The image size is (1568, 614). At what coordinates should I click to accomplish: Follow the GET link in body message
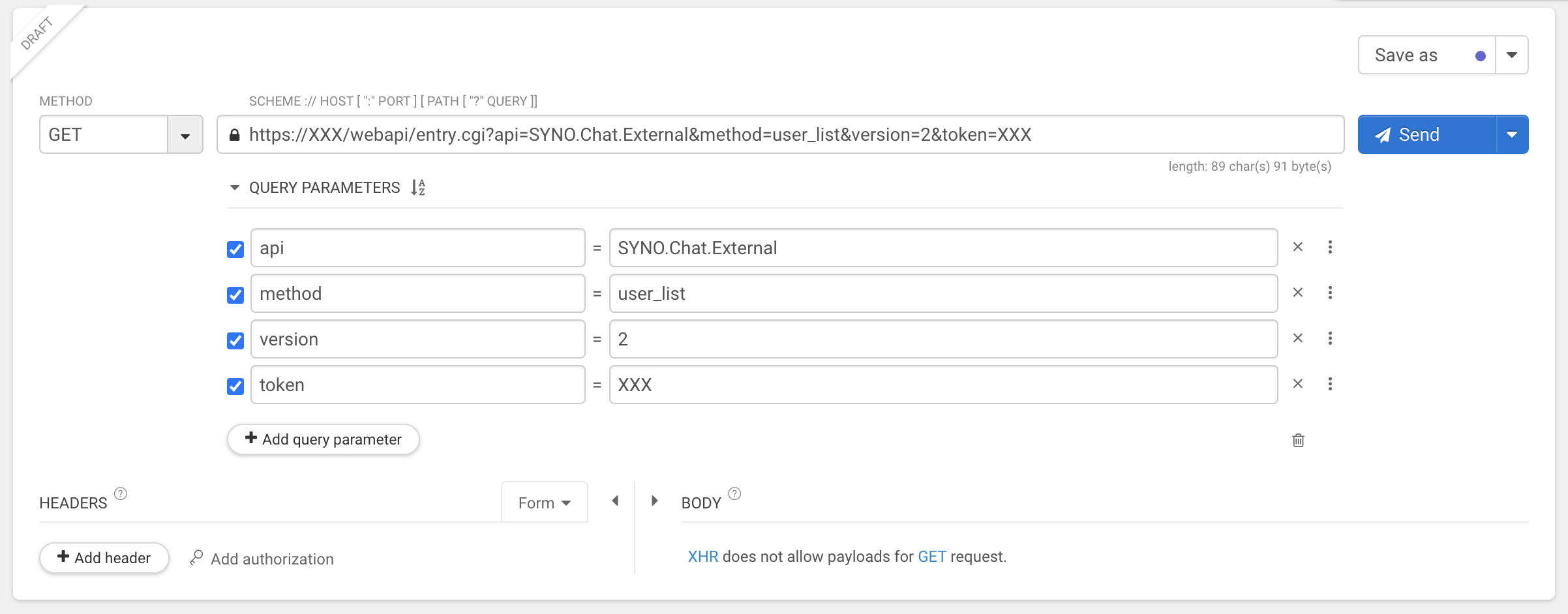tap(932, 557)
